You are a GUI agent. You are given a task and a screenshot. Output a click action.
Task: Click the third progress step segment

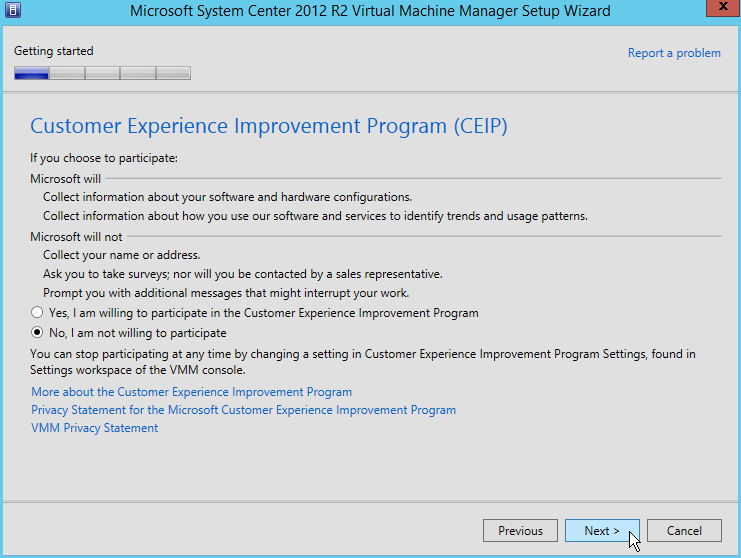tap(102, 73)
